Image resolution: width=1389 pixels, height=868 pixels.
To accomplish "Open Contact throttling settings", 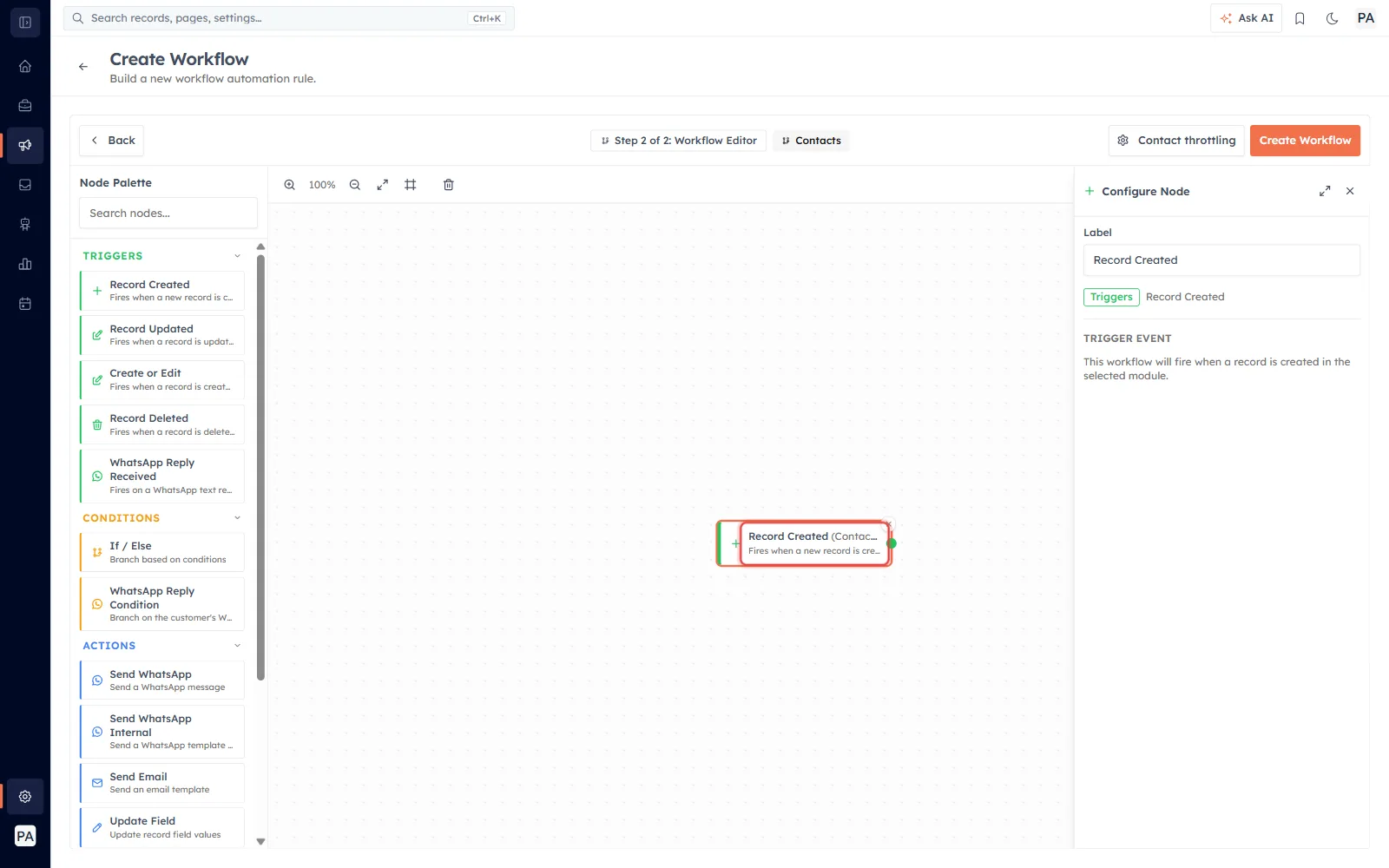I will click(x=1176, y=141).
